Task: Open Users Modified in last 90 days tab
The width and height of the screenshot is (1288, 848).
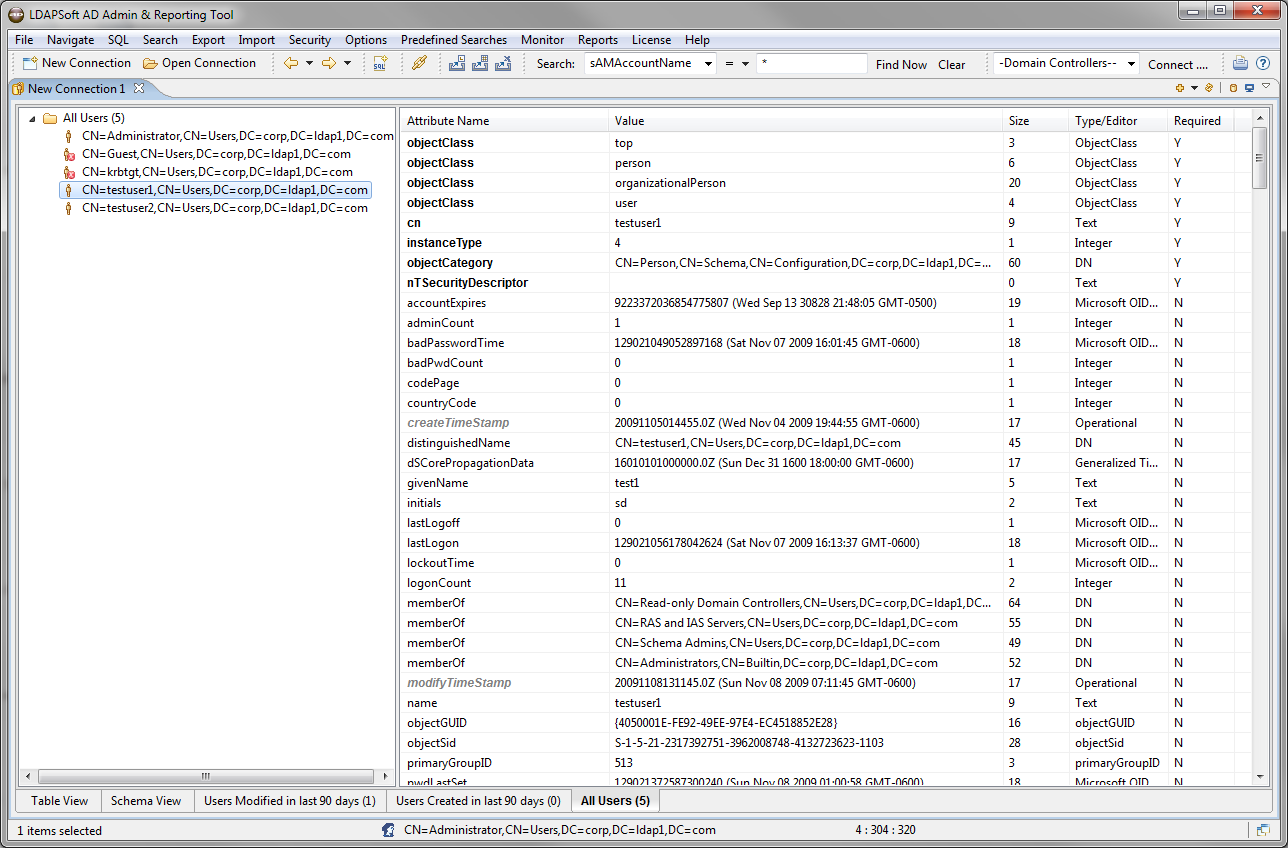Action: (290, 800)
